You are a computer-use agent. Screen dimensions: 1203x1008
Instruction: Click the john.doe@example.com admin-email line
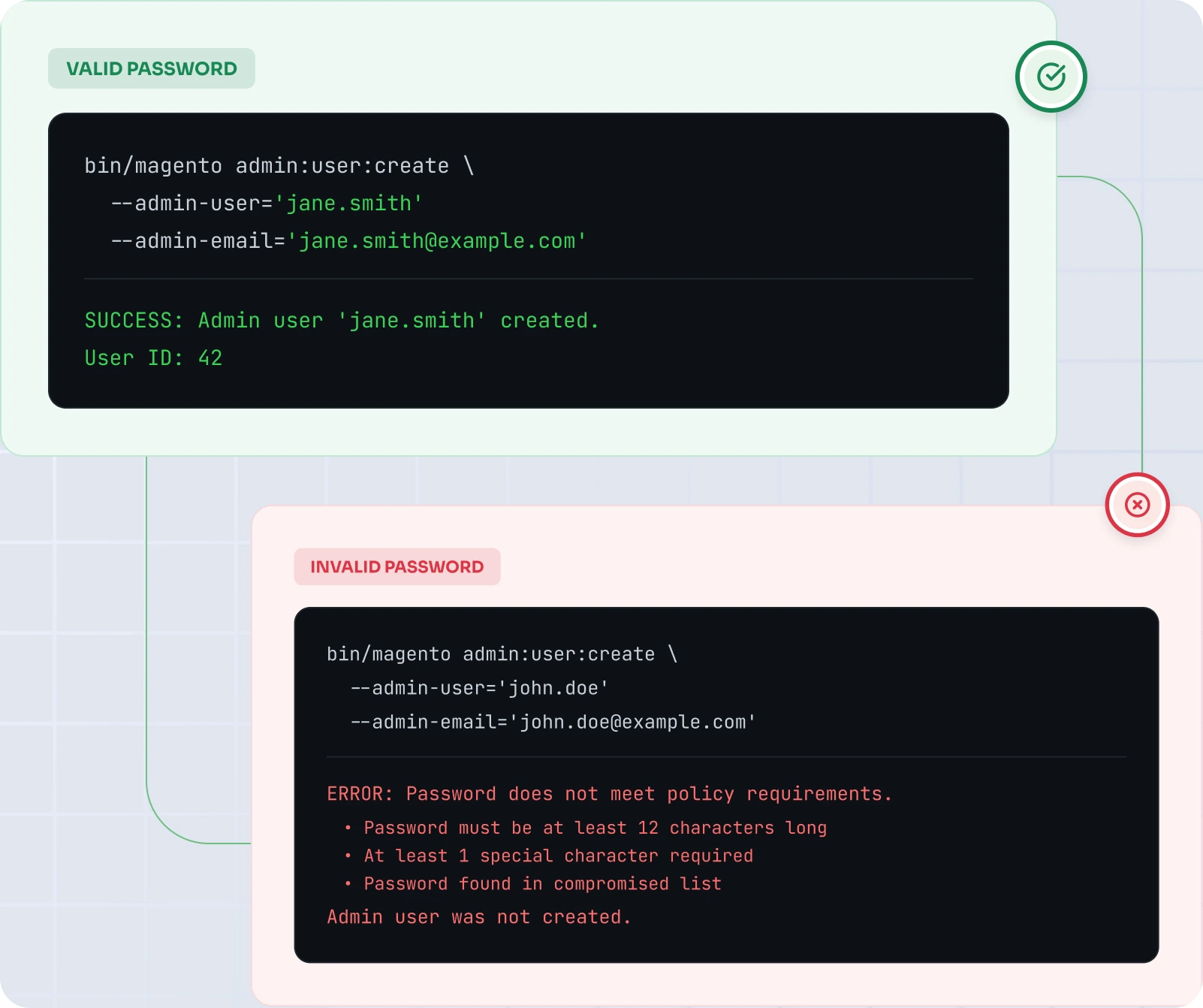tap(553, 723)
